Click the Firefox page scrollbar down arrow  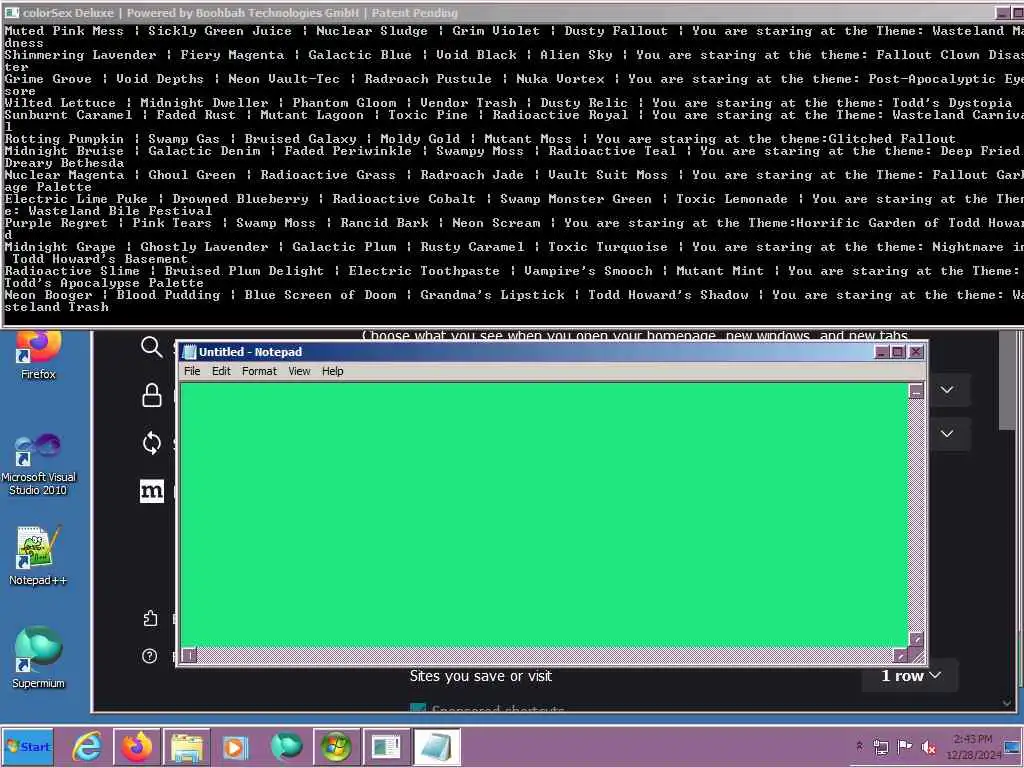1008,703
